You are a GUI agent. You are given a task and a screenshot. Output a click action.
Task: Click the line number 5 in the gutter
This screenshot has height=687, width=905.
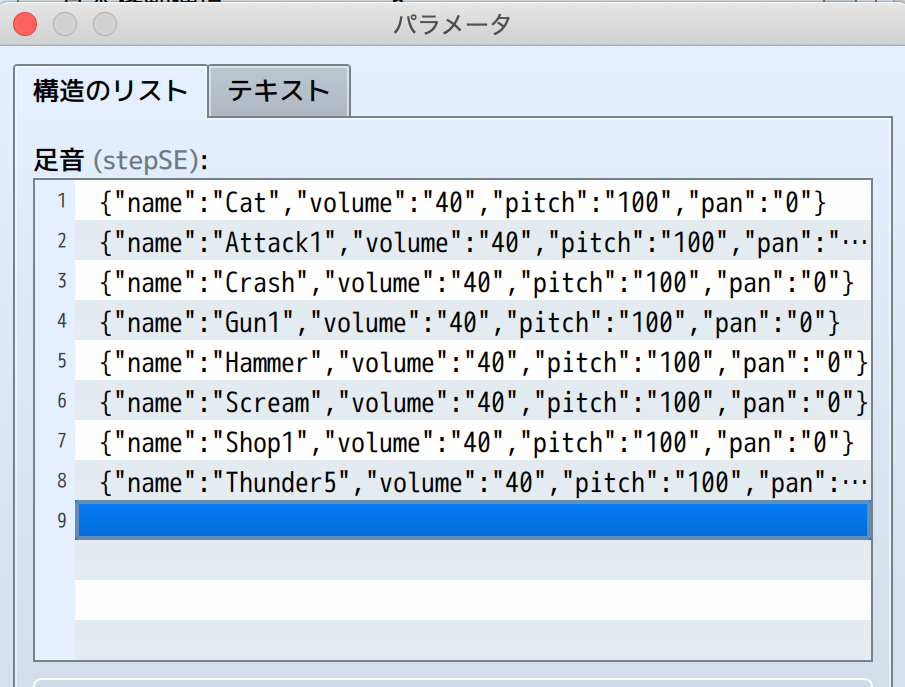61,362
